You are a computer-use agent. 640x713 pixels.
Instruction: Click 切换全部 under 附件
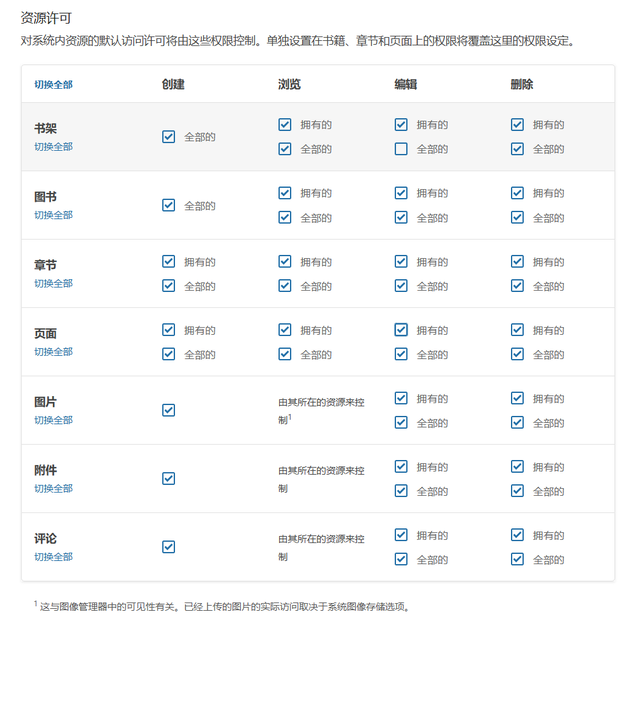pyautogui.click(x=53, y=488)
